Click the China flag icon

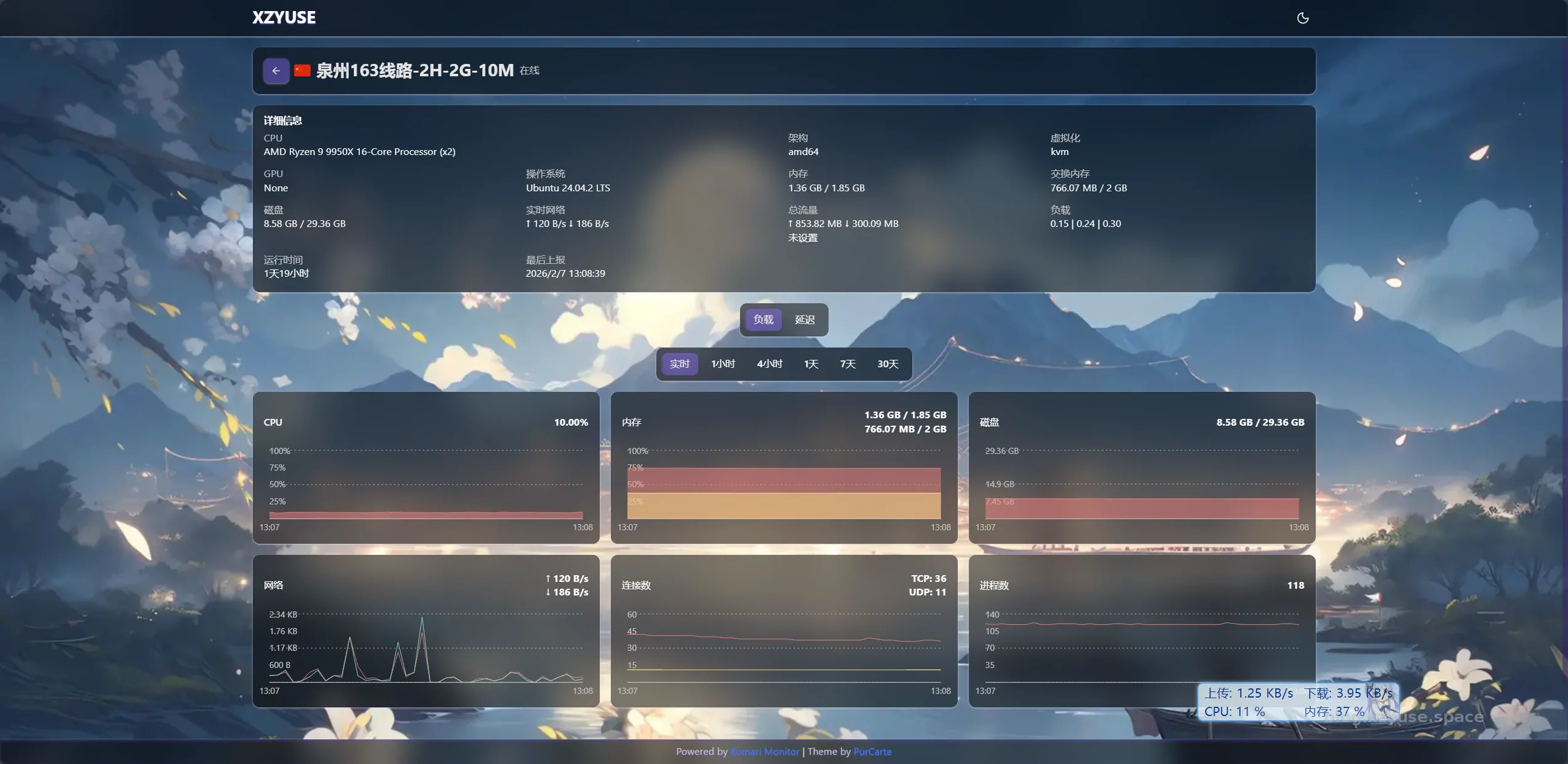point(302,71)
